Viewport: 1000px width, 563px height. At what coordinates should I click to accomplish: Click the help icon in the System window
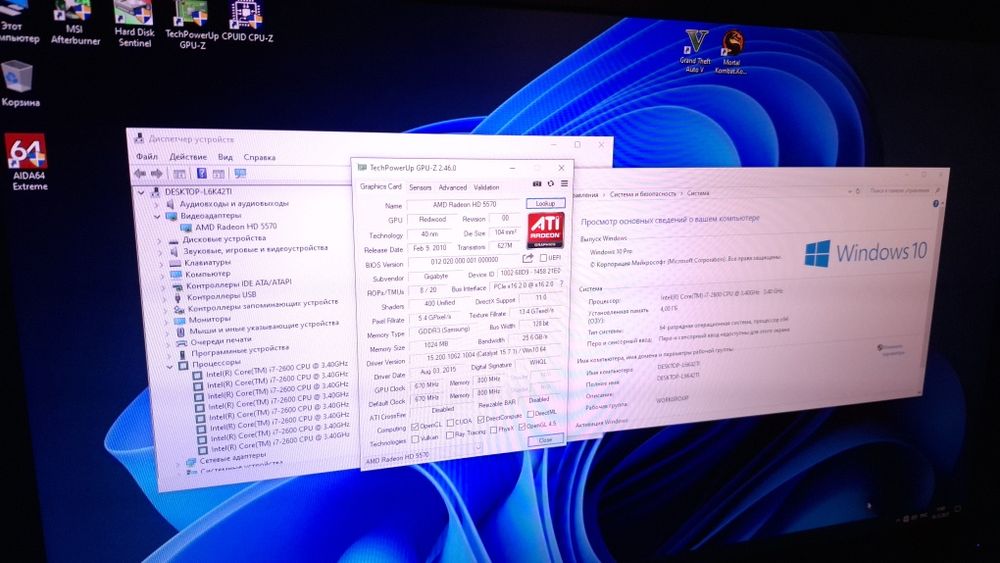coord(935,203)
